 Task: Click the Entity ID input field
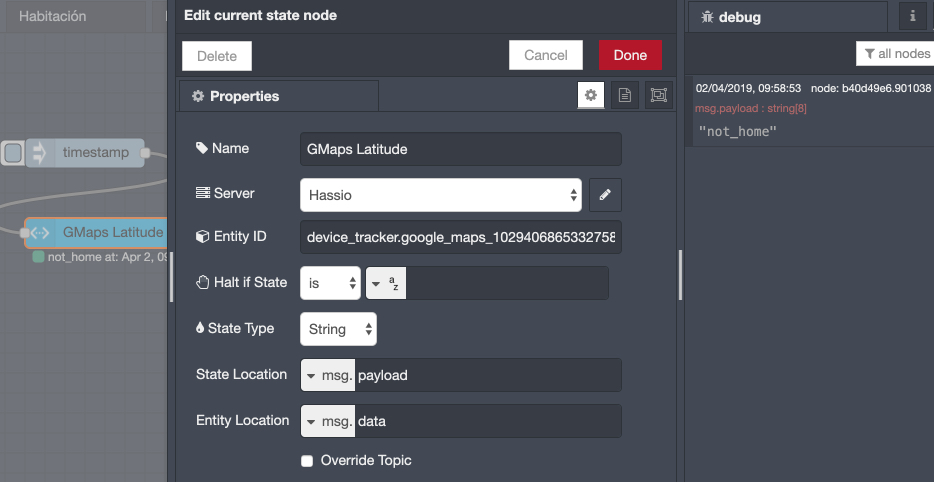tap(460, 237)
